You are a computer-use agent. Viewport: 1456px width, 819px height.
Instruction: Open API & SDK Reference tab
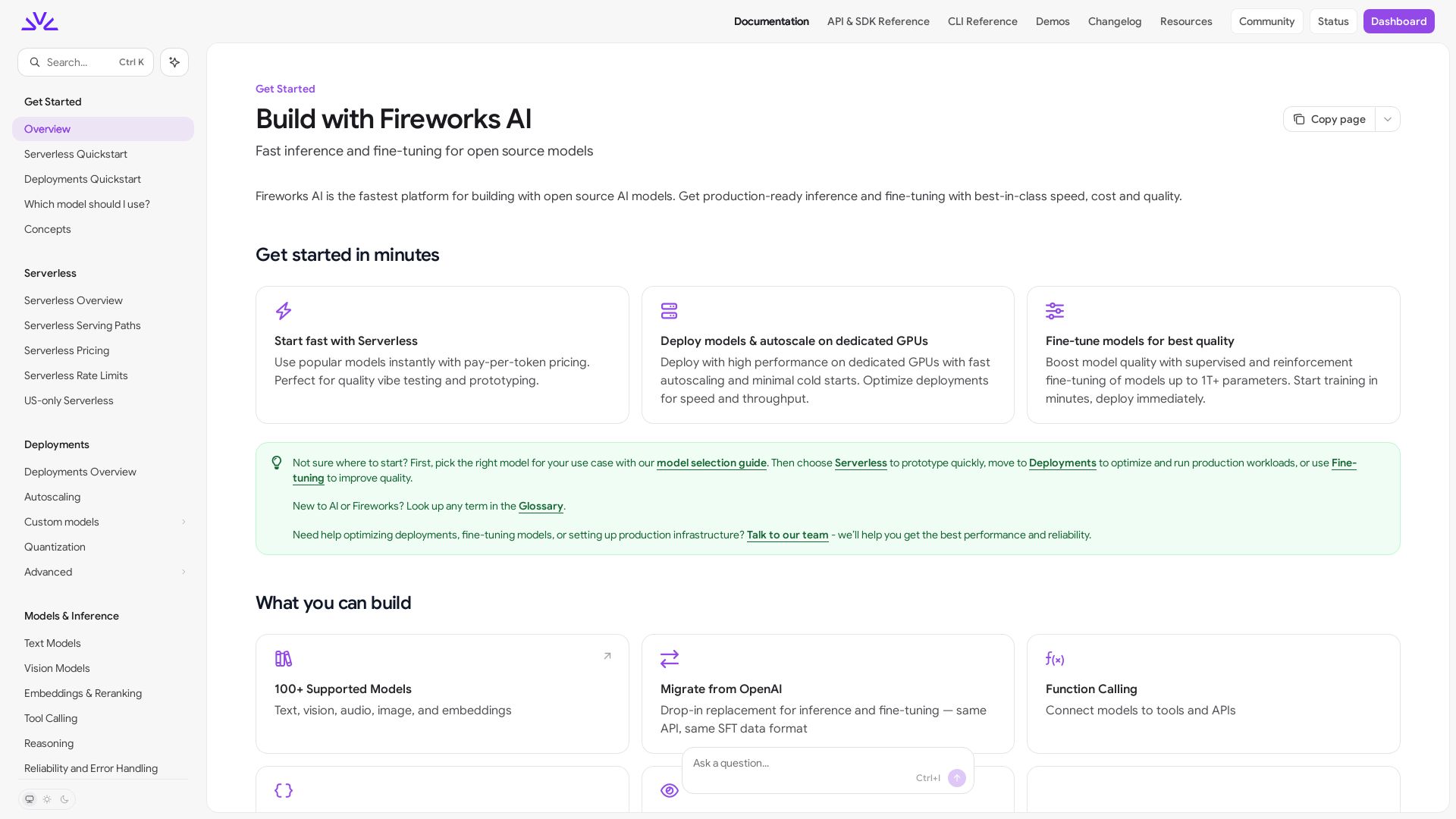click(x=878, y=21)
